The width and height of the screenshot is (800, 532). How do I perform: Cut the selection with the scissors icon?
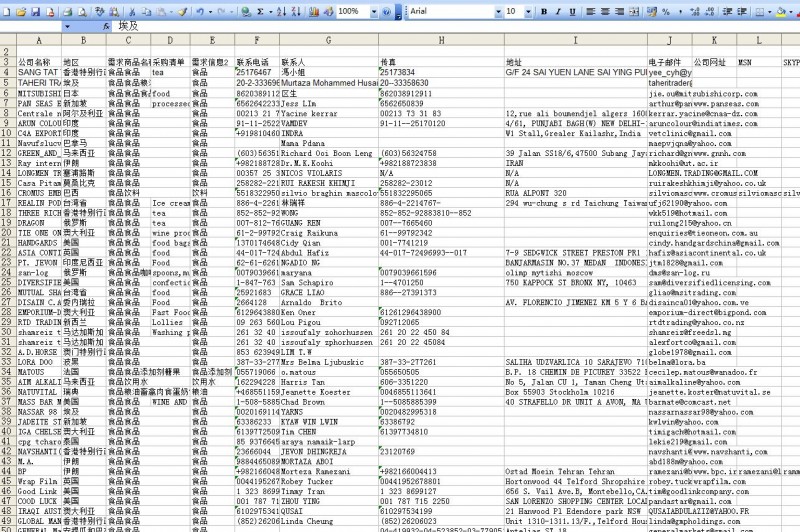(132, 12)
